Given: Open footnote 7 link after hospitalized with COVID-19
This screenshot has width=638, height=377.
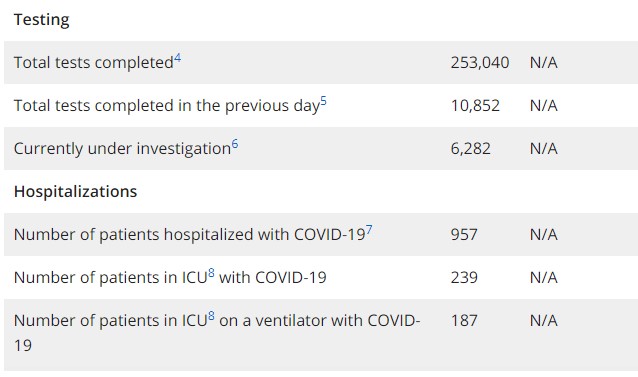Looking at the screenshot, I should [369, 231].
